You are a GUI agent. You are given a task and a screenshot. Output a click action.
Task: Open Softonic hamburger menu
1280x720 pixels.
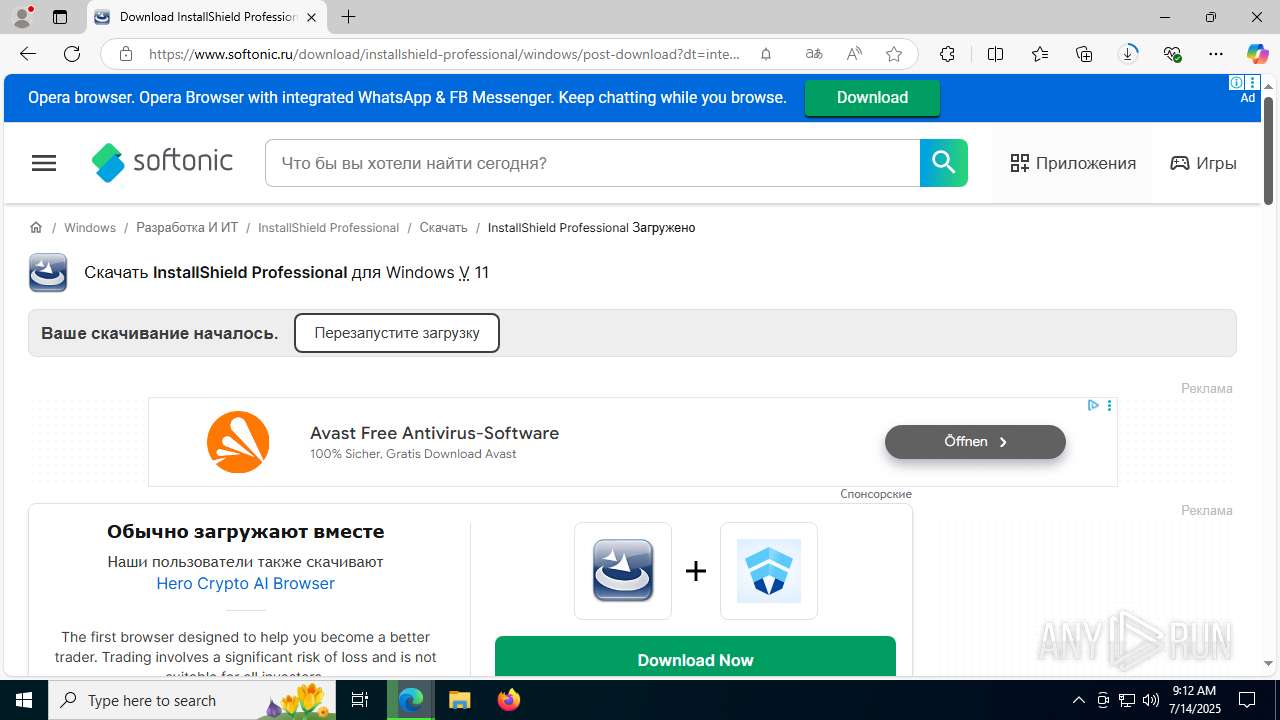tap(44, 163)
